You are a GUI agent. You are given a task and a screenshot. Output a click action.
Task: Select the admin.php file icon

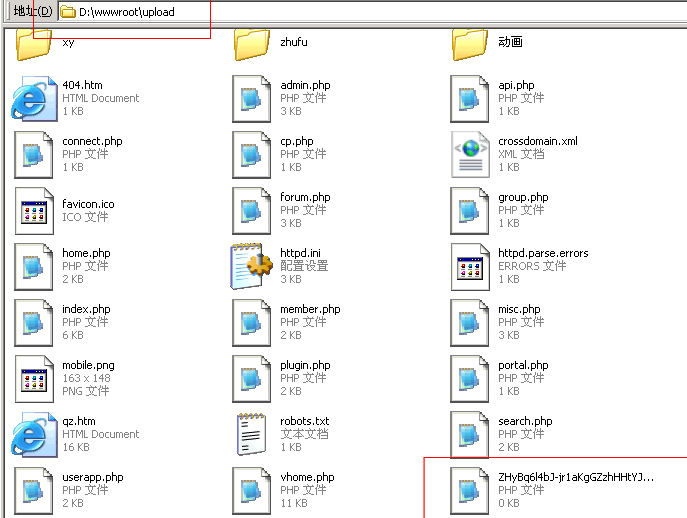[251, 99]
